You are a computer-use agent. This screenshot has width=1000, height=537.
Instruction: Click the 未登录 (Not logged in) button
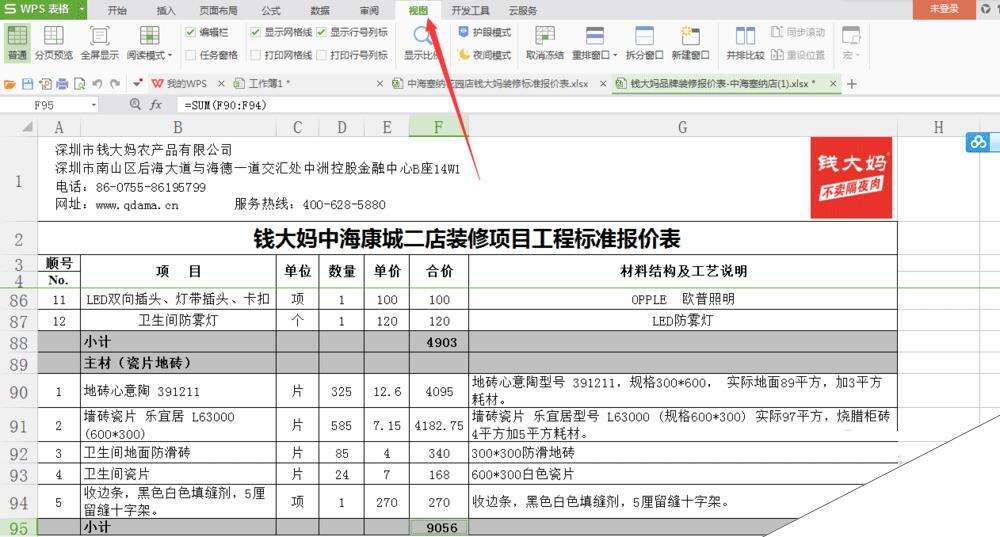(x=944, y=9)
